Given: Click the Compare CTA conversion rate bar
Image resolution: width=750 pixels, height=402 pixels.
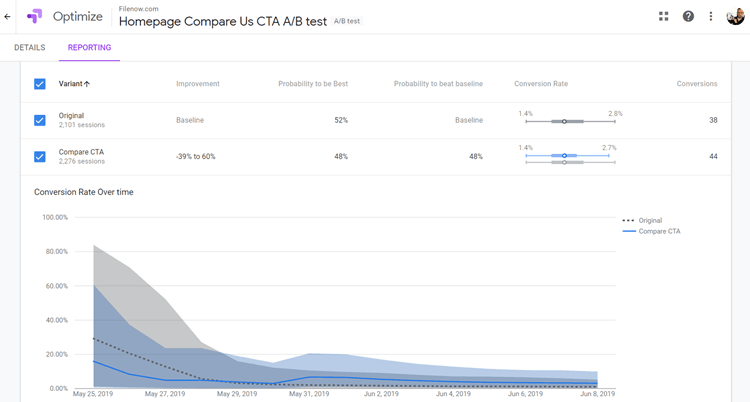Looking at the screenshot, I should (567, 156).
